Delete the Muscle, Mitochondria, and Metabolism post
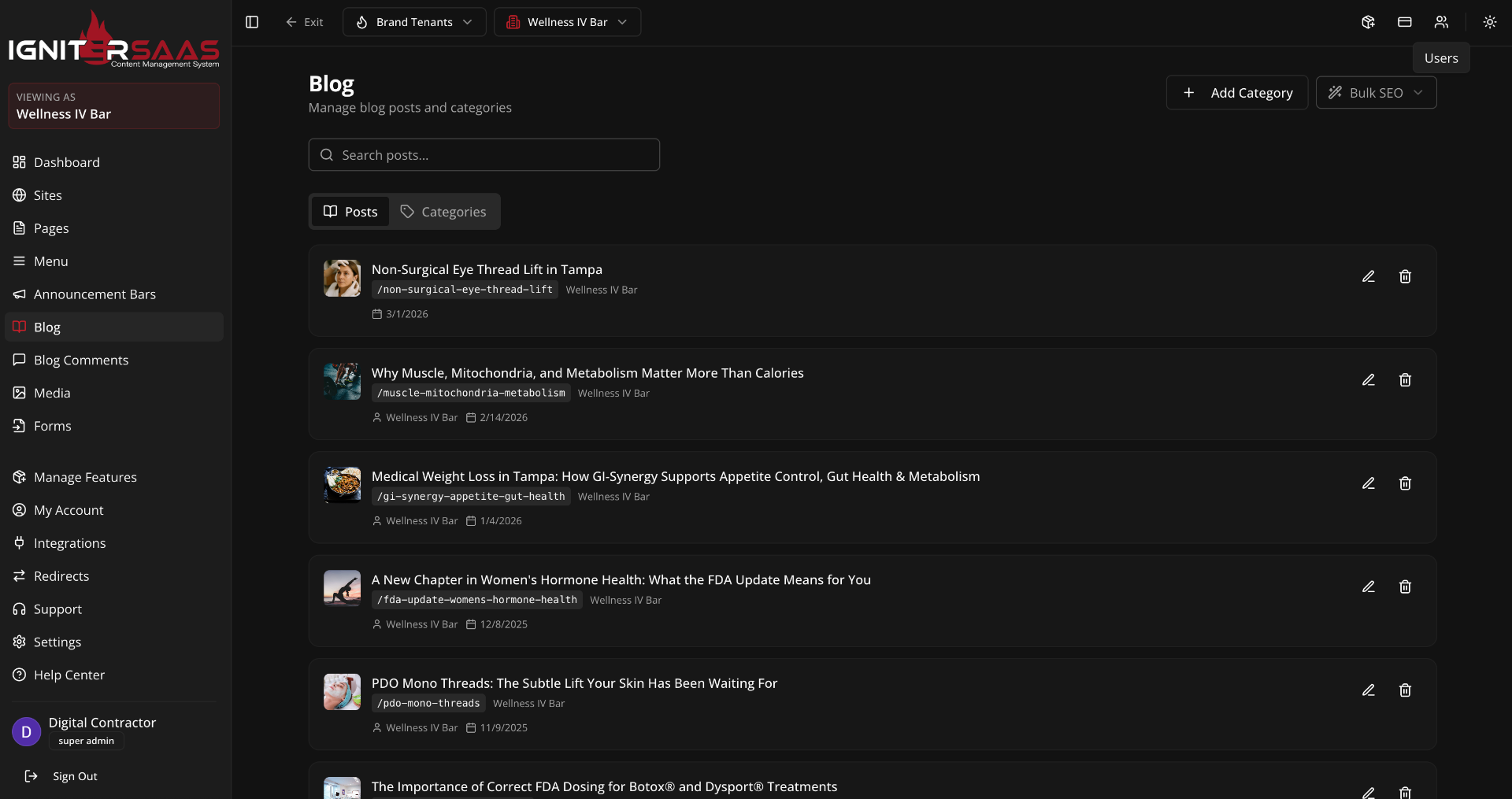This screenshot has height=799, width=1512. [x=1404, y=380]
